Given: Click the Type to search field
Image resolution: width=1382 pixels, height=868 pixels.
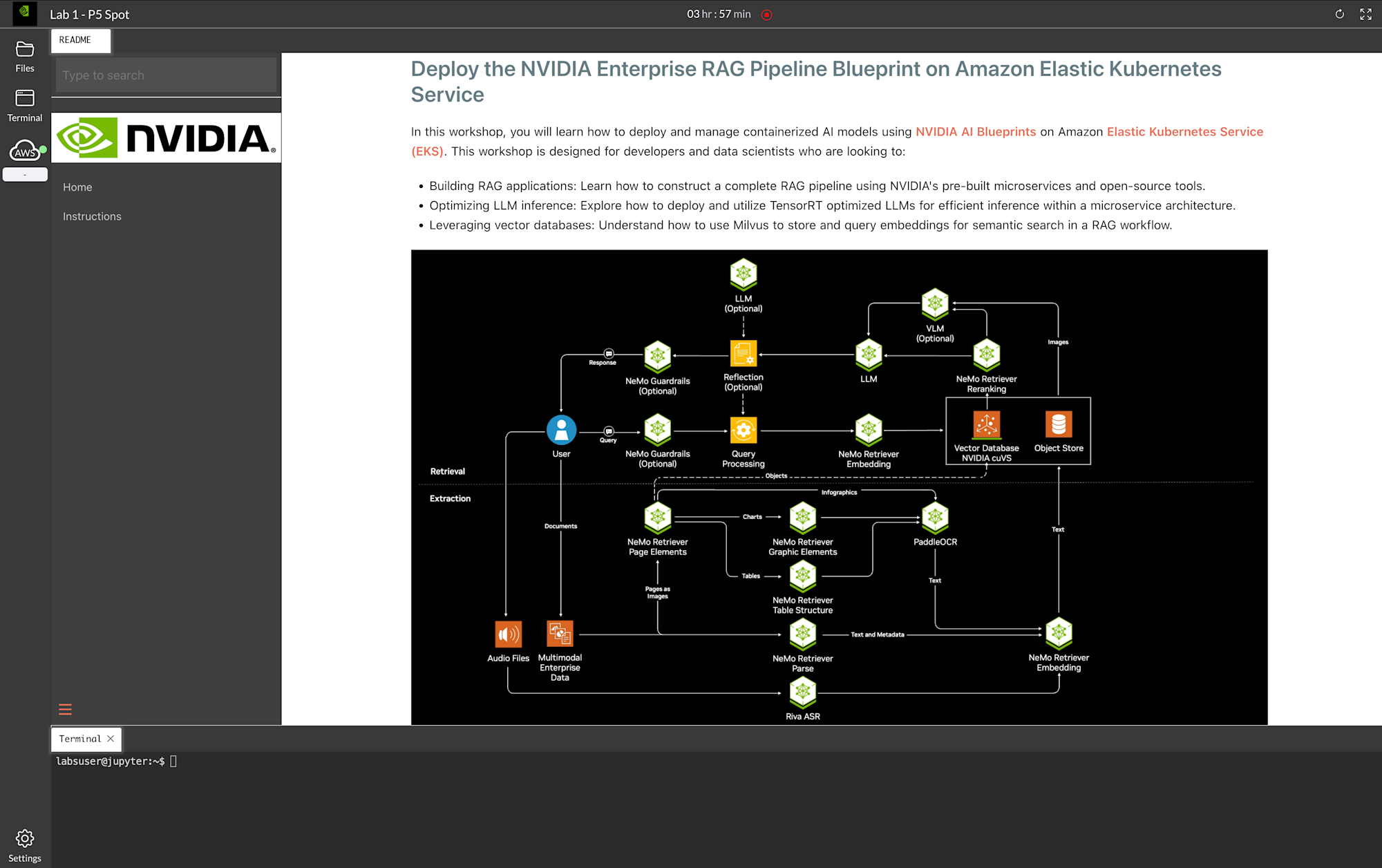Looking at the screenshot, I should pos(166,75).
